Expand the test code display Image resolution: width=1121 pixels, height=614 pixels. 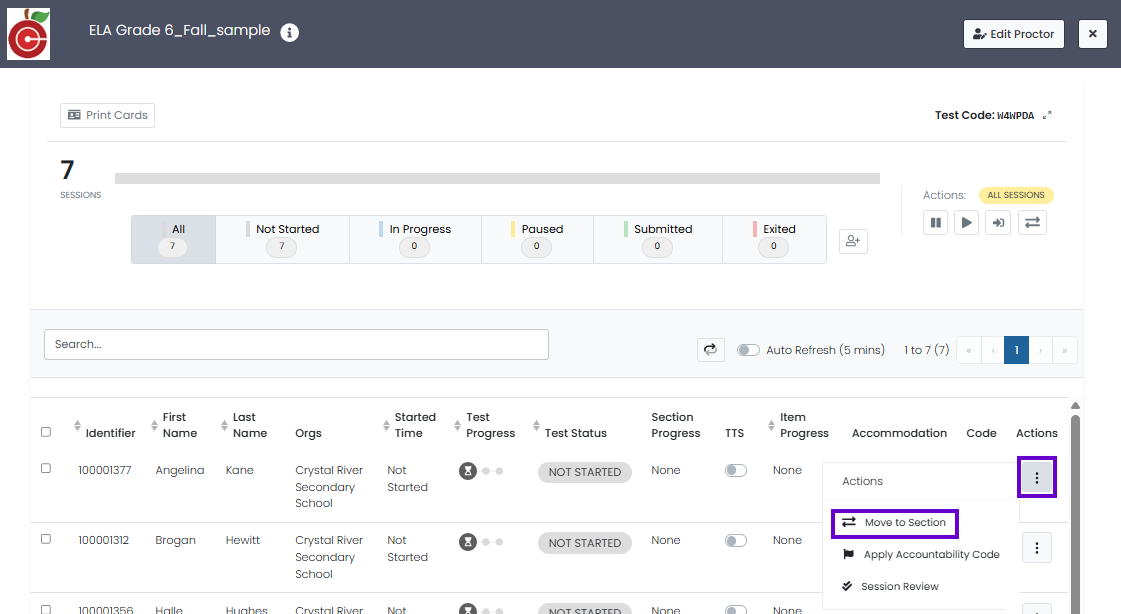tap(1047, 115)
